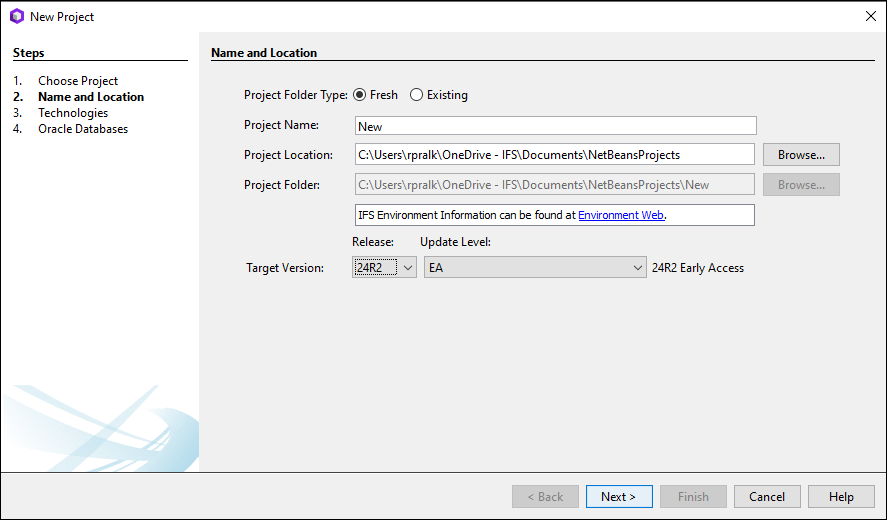The image size is (887, 520).
Task: Click the Release dropdown arrow
Action: tap(407, 267)
